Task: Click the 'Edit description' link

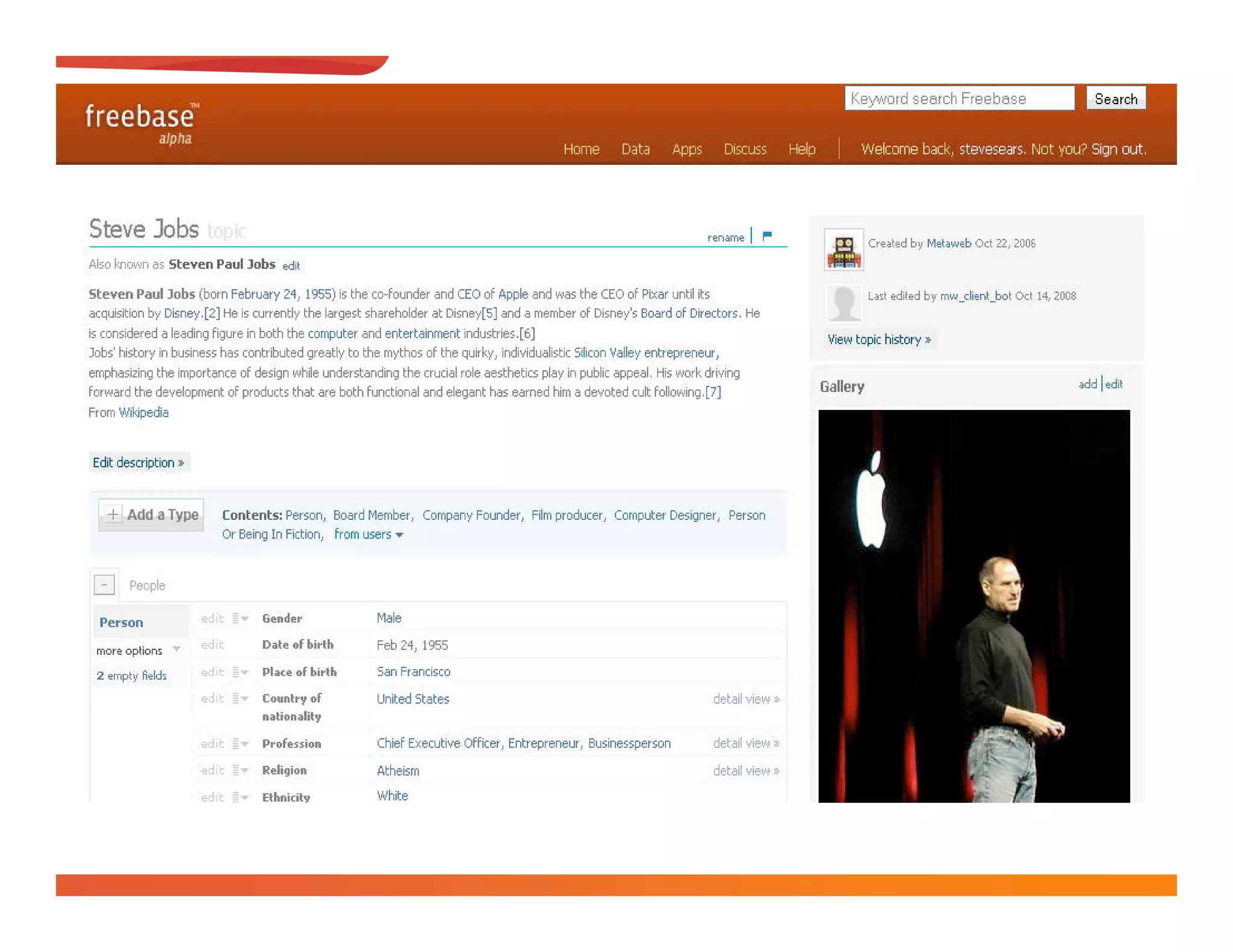Action: [138, 462]
